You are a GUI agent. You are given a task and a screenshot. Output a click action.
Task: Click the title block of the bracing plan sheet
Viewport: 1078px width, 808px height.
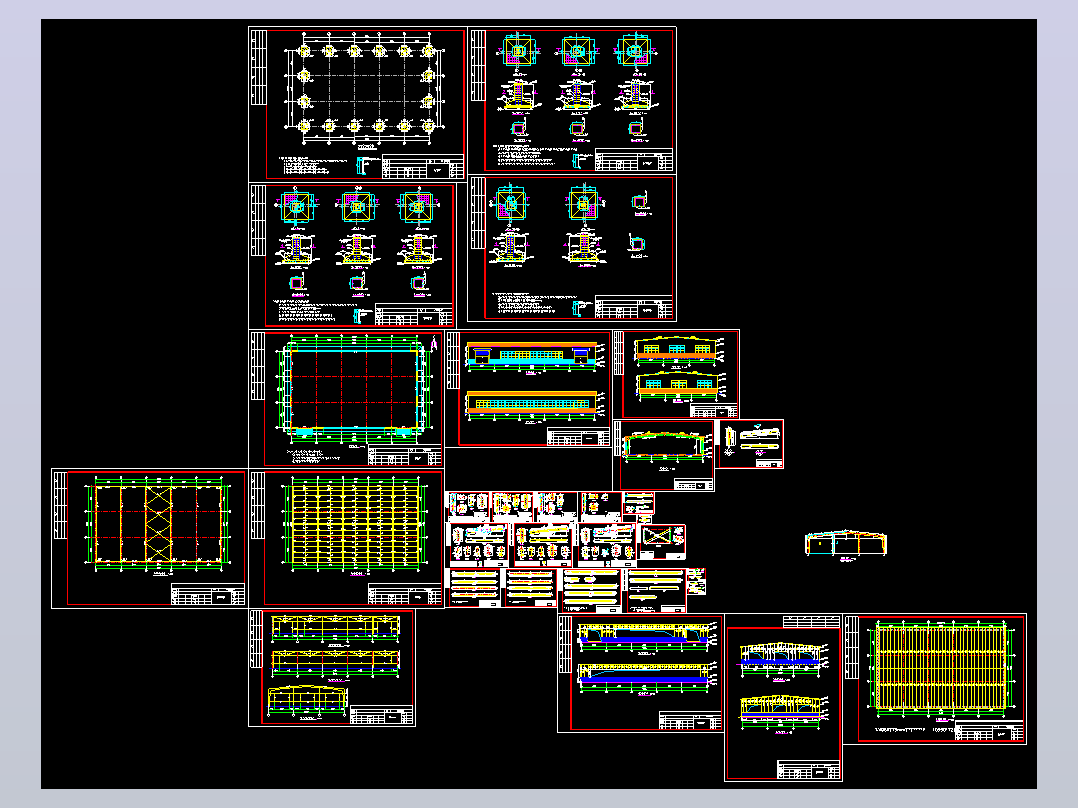(x=208, y=595)
